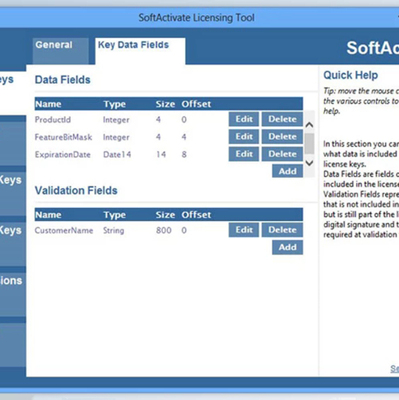
Task: Click the String type value
Action: click(113, 231)
